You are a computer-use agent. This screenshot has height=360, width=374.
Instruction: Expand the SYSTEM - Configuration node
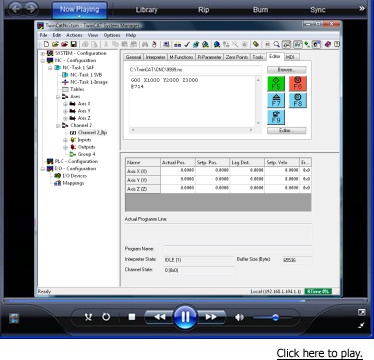point(43,53)
